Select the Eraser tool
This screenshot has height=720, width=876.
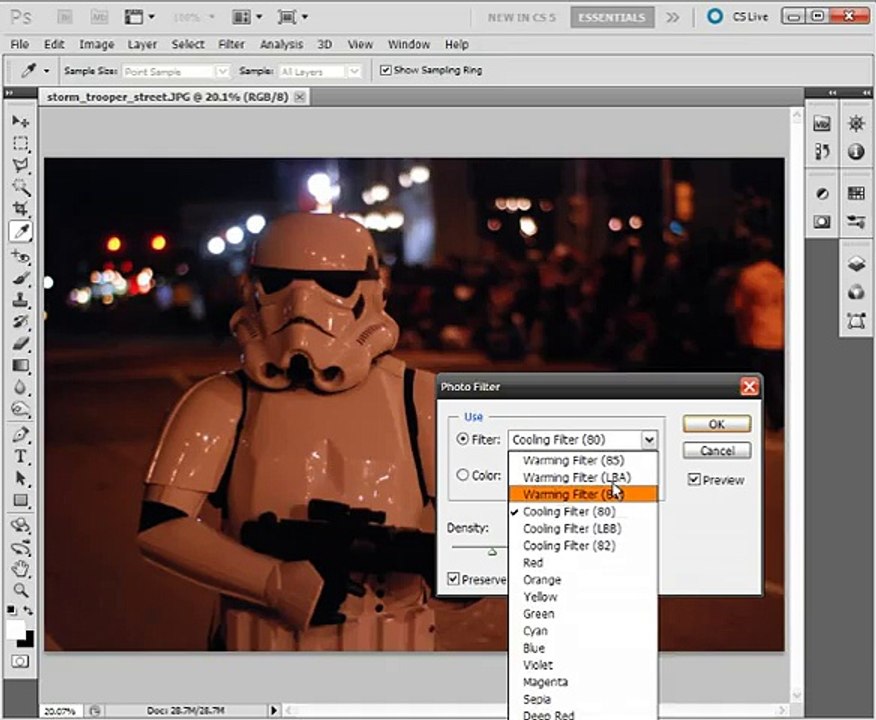coord(21,344)
